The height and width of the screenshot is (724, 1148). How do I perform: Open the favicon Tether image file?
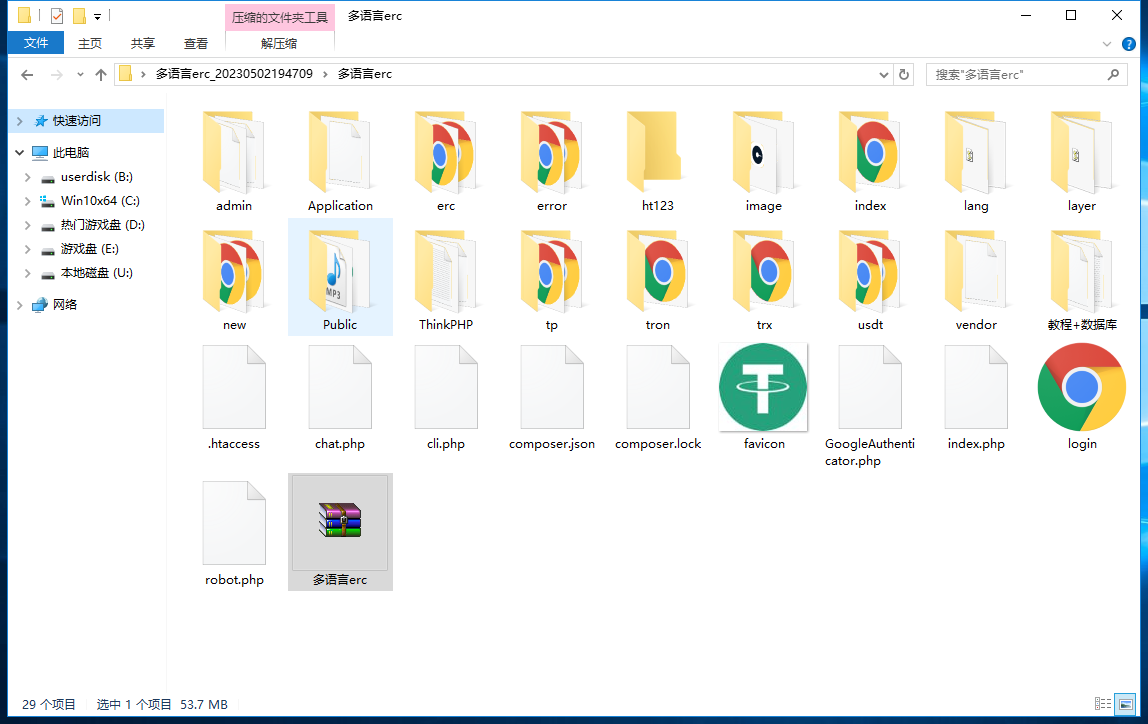pyautogui.click(x=764, y=388)
